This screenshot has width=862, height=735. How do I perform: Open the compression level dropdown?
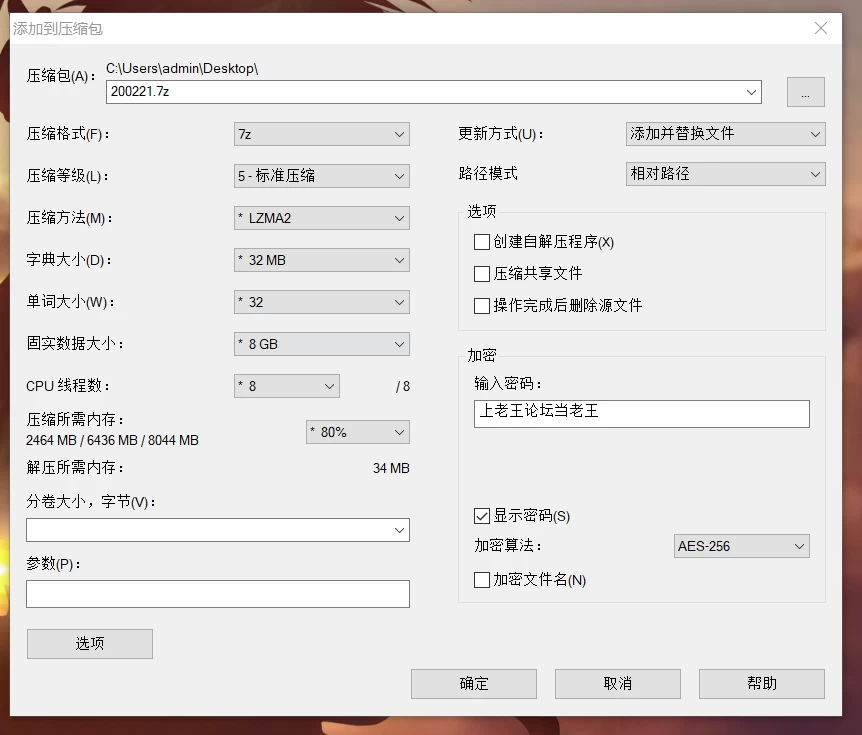point(322,176)
